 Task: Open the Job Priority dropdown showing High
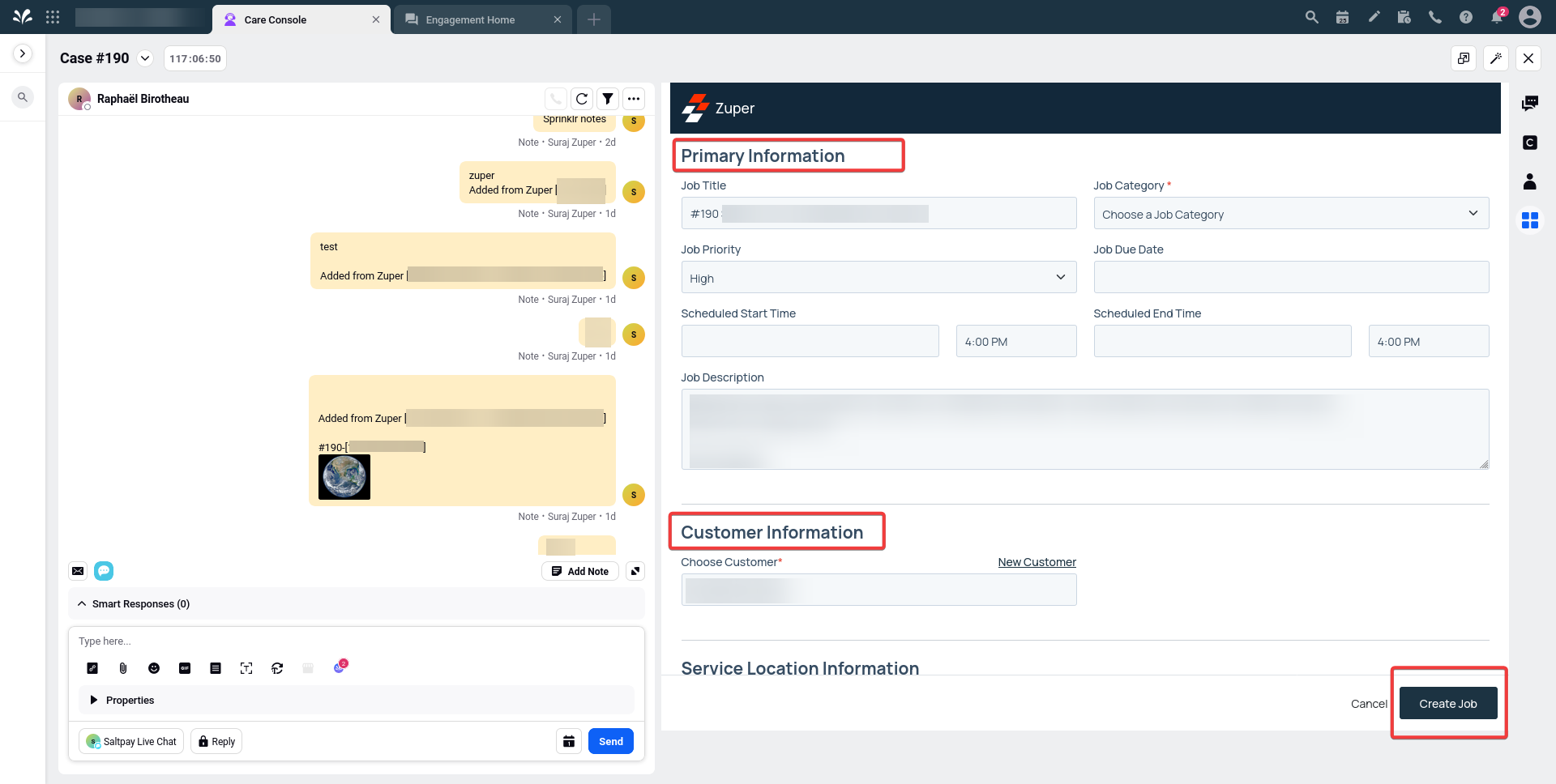[878, 278]
